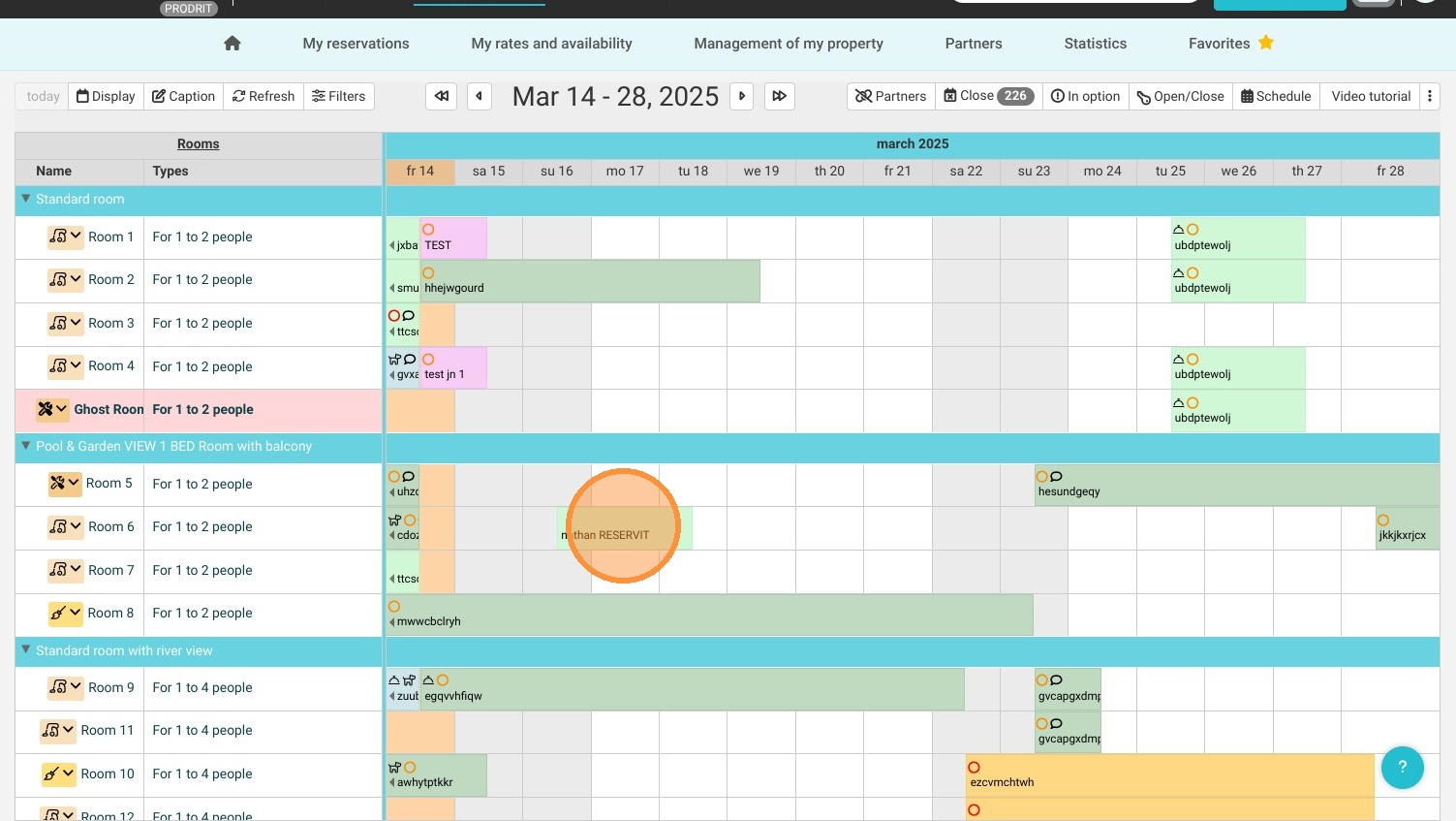Click the In option button

(x=1086, y=96)
